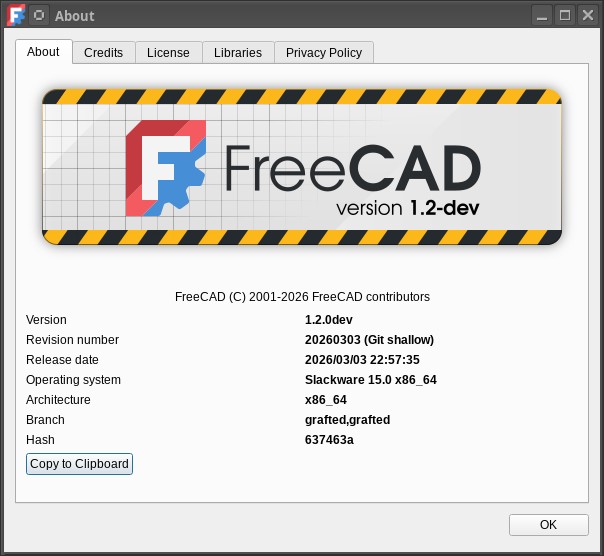Switch to the Credits tab
The height and width of the screenshot is (556, 604).
pyautogui.click(x=103, y=53)
